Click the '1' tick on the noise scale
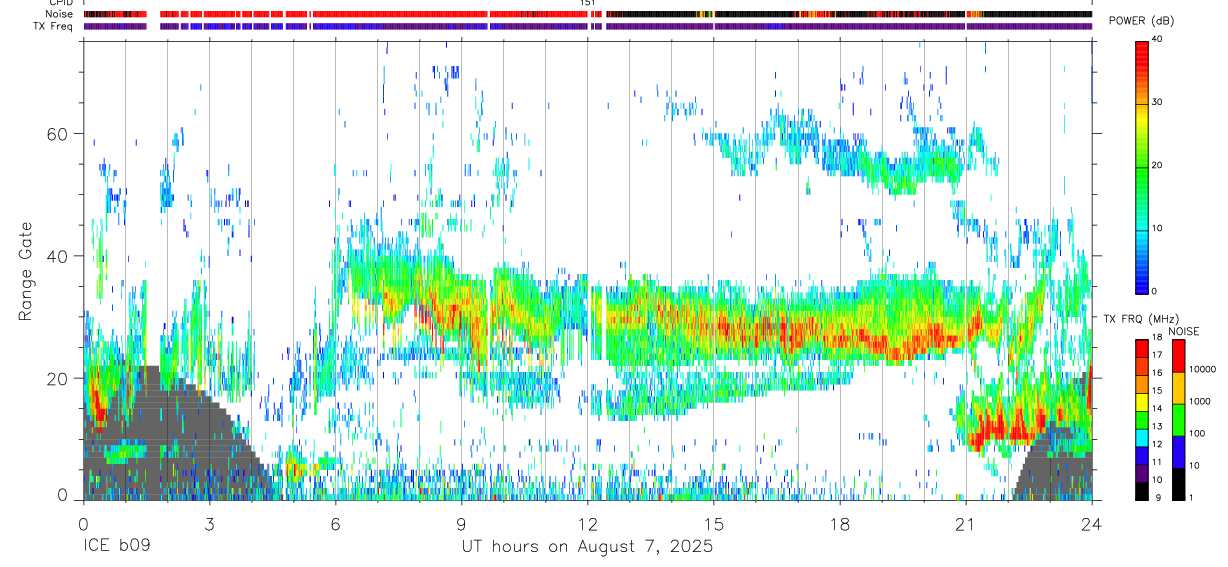The image size is (1228, 567). 1191,498
